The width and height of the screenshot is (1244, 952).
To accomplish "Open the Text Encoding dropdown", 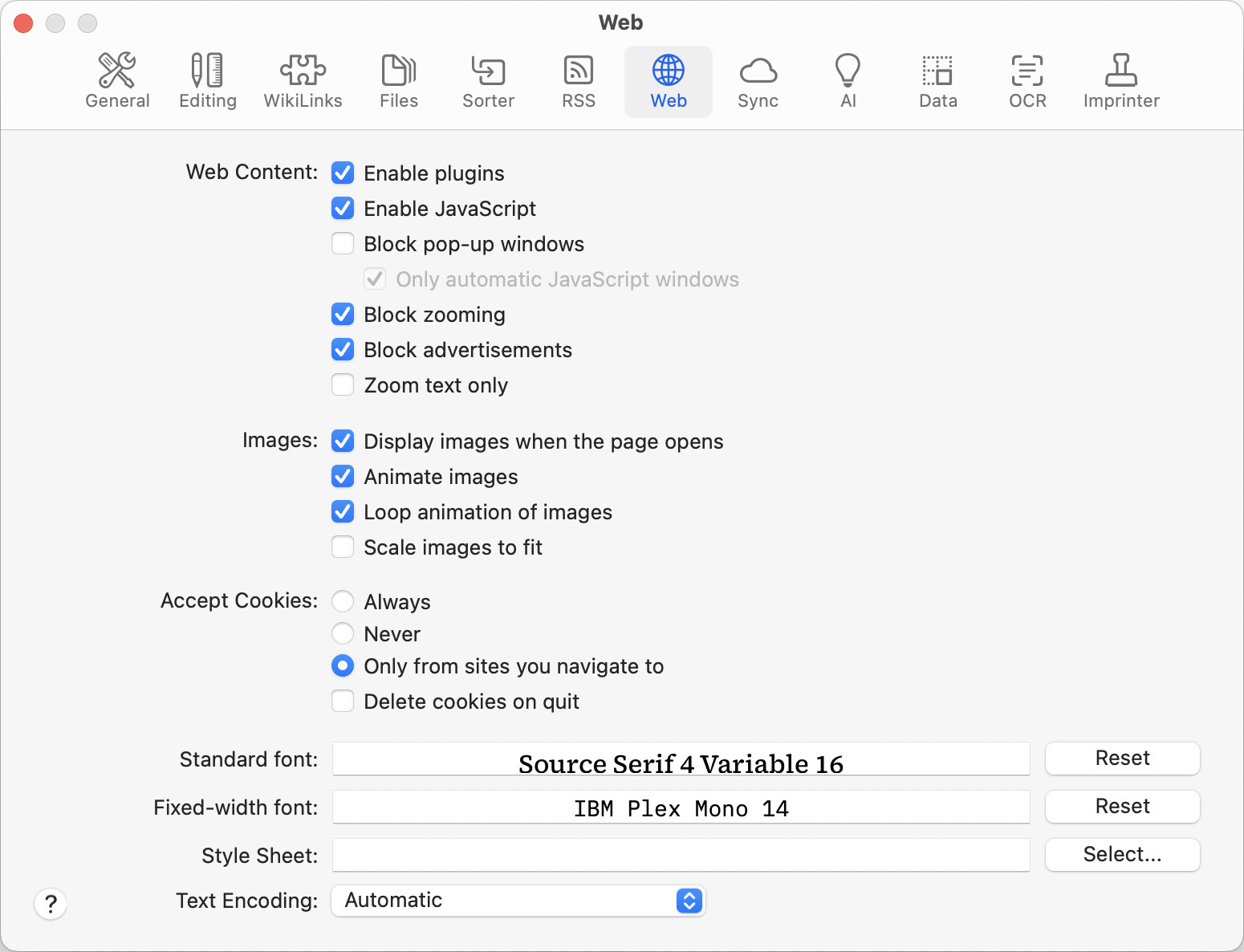I will pos(518,901).
